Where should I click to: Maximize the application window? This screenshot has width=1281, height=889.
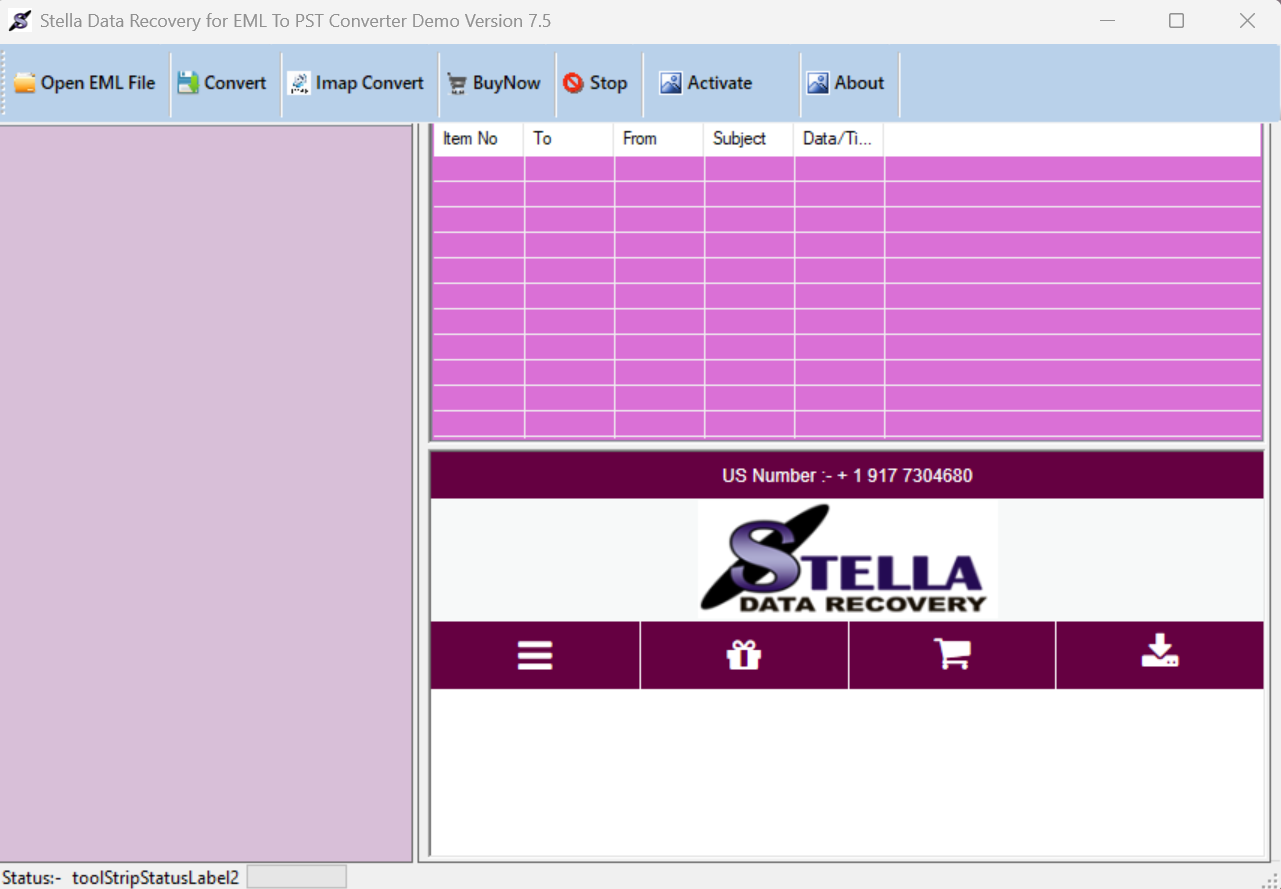coord(1176,21)
